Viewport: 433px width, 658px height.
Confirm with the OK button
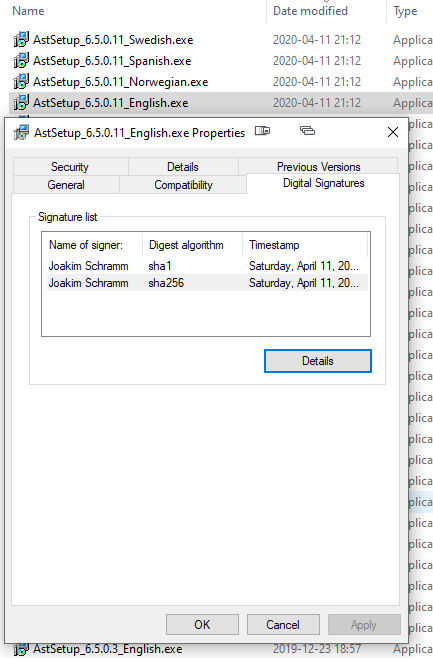[x=202, y=624]
